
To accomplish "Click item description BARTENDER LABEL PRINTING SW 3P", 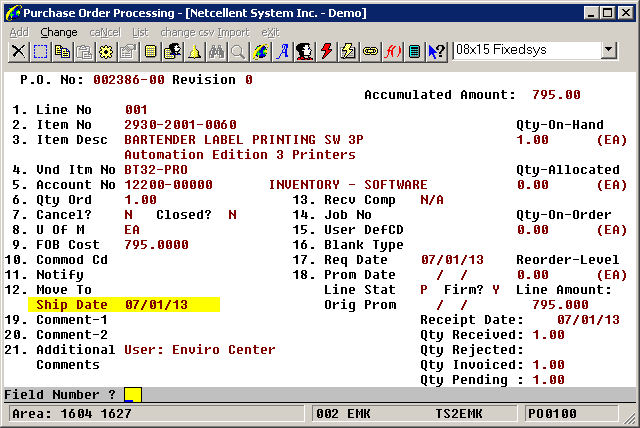I will click(244, 140).
